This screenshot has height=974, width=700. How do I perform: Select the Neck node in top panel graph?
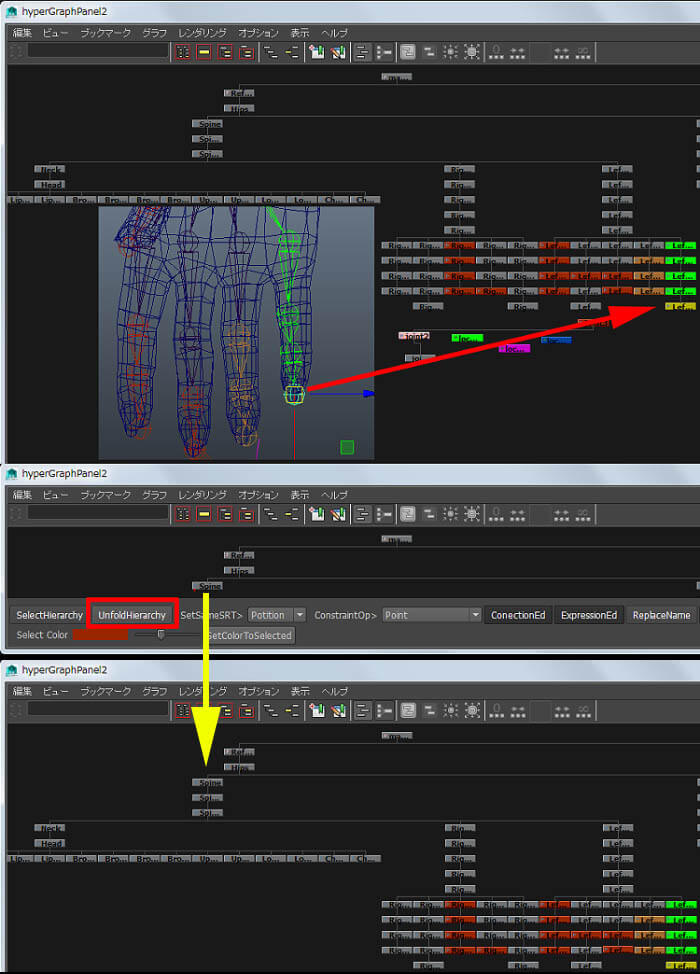click(x=50, y=170)
